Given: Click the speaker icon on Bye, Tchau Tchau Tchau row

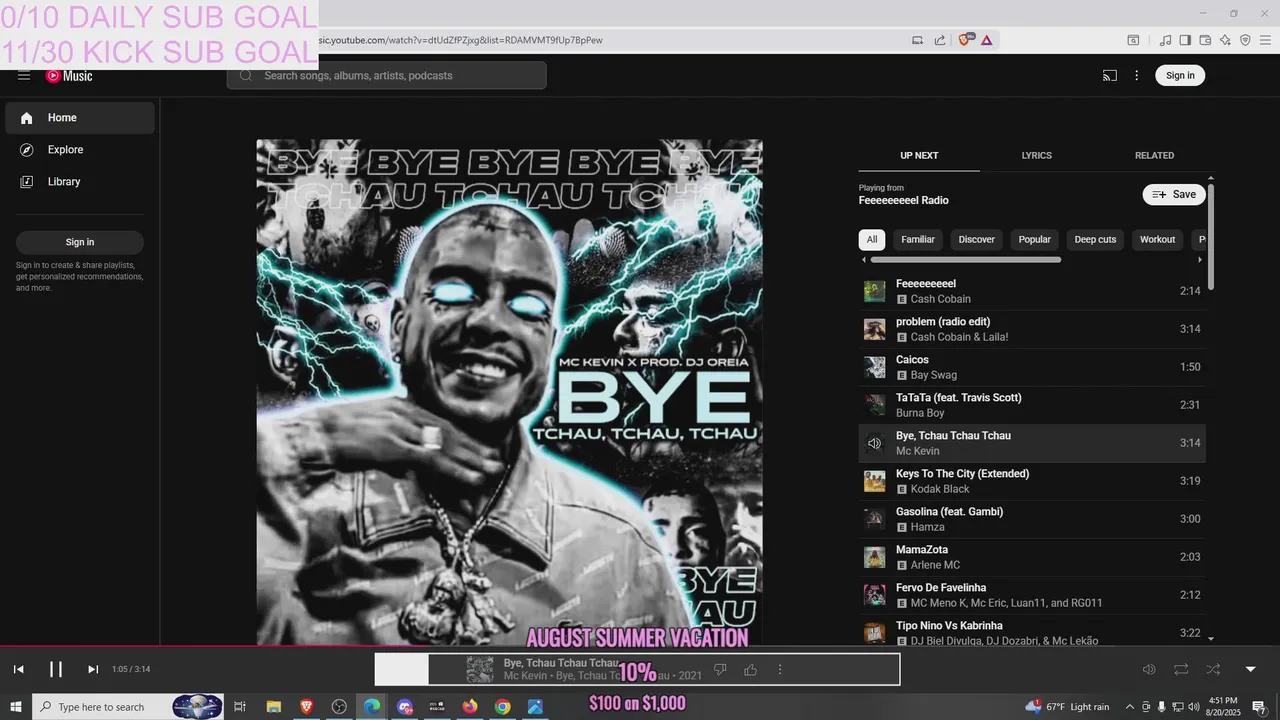Looking at the screenshot, I should coord(875,443).
